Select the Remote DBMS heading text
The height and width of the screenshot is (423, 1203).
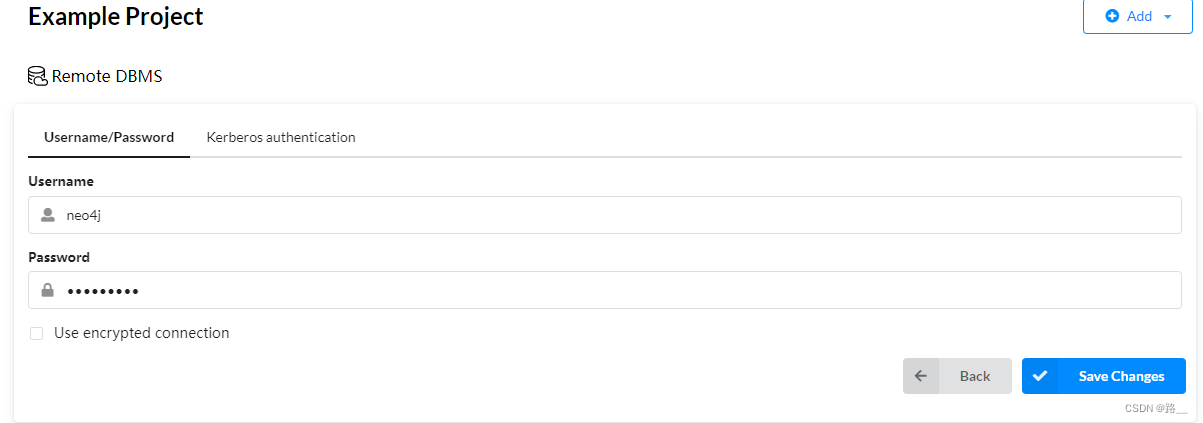[107, 76]
